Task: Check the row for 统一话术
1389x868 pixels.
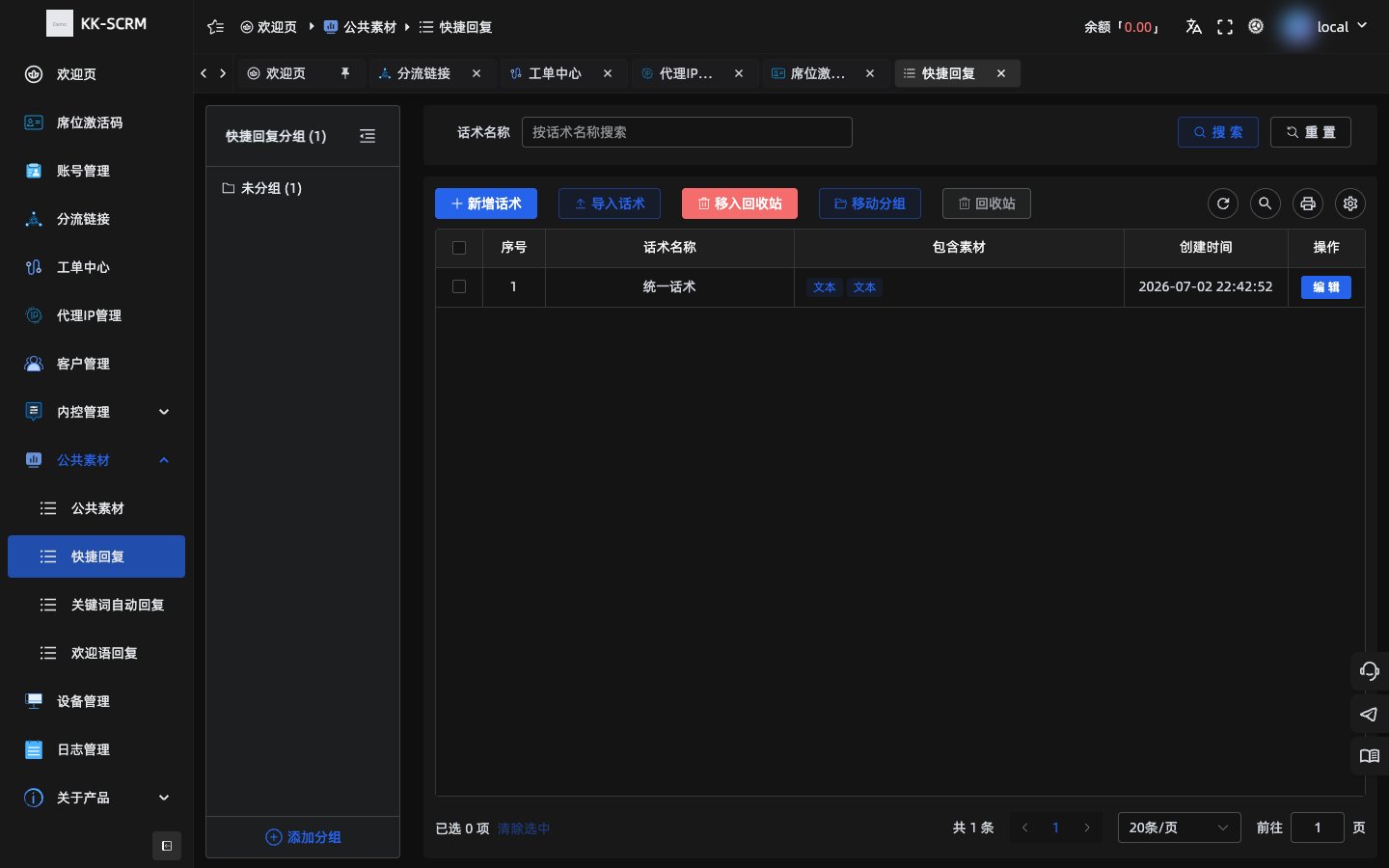Action: tap(459, 286)
